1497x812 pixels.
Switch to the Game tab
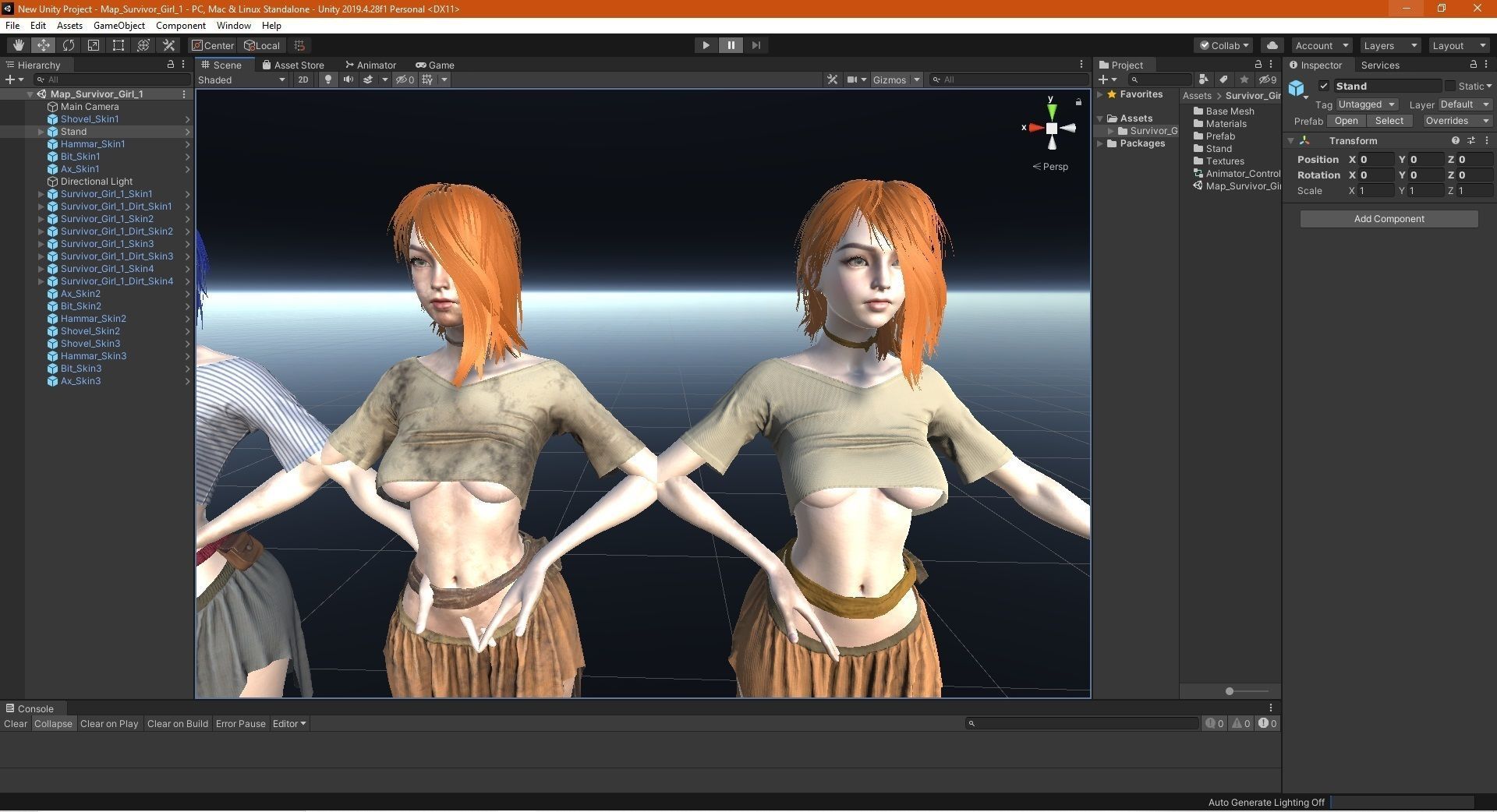pyautogui.click(x=435, y=65)
